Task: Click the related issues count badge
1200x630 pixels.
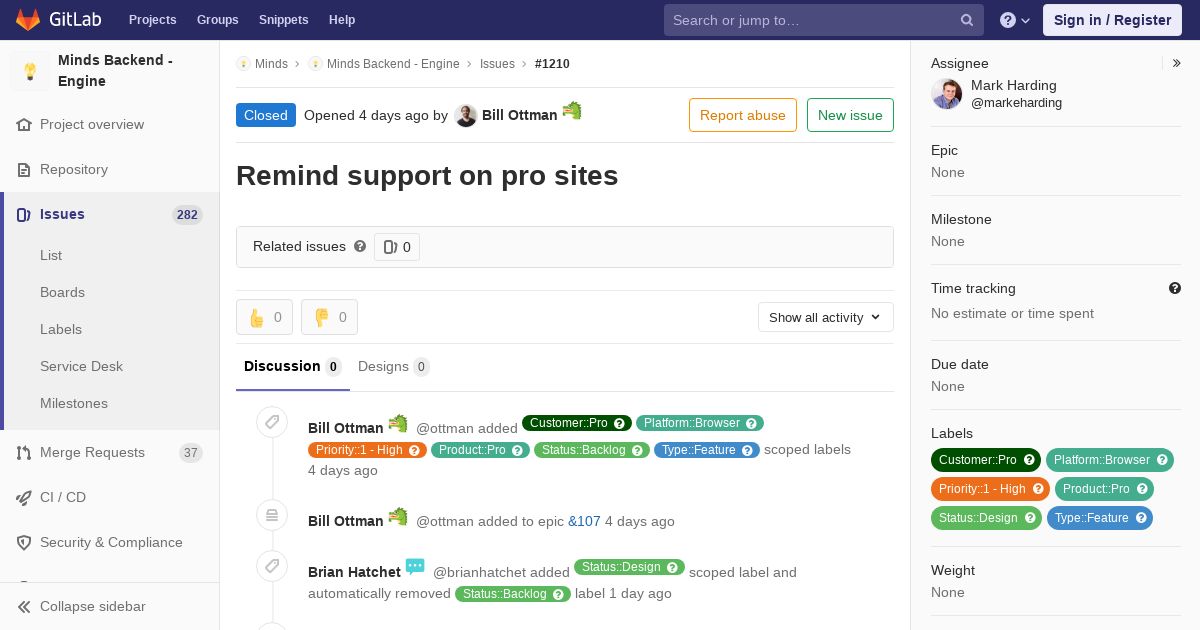Action: 397,247
